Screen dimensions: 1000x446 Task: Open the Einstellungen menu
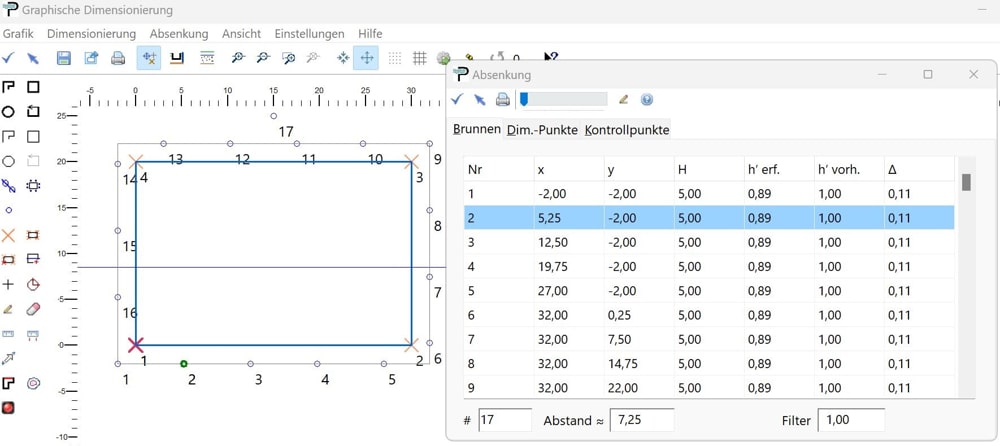pos(309,34)
